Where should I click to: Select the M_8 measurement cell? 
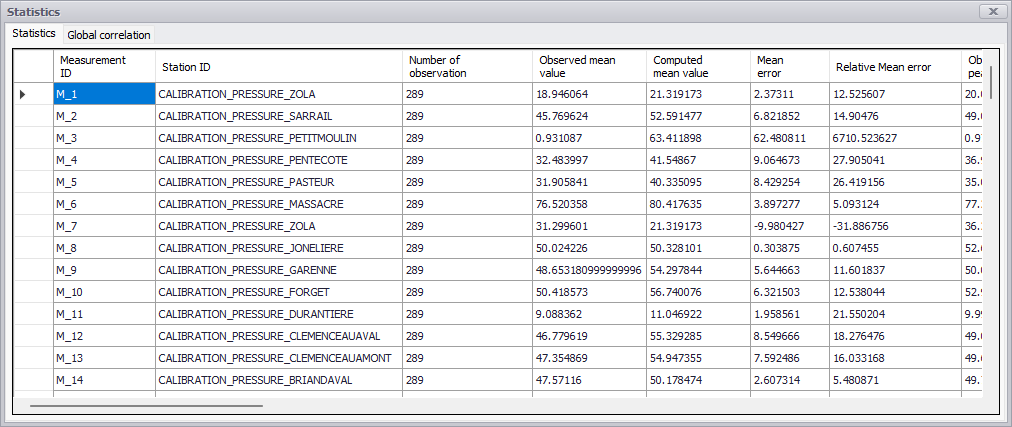point(104,248)
